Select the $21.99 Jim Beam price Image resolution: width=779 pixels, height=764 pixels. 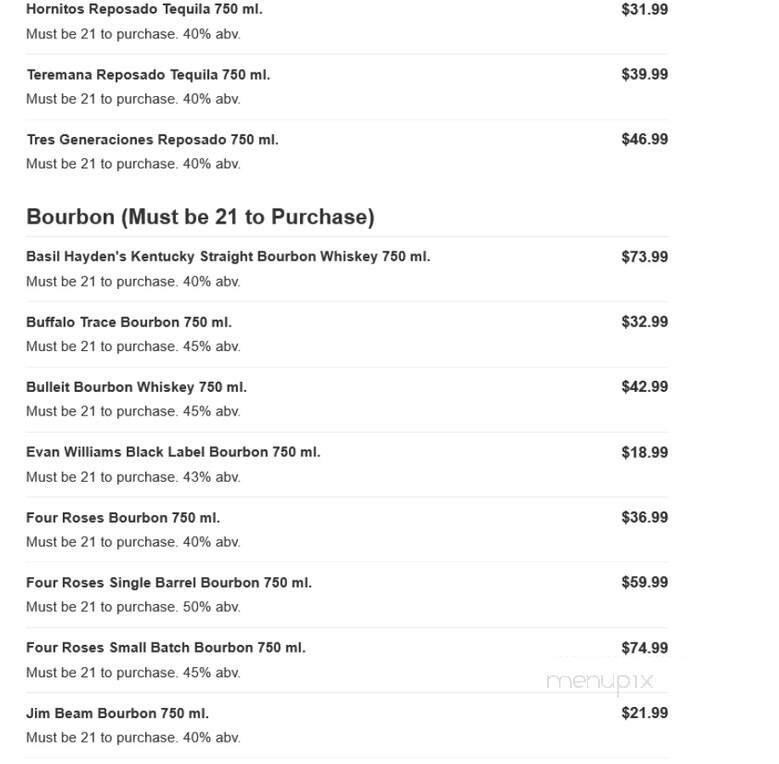(x=644, y=713)
